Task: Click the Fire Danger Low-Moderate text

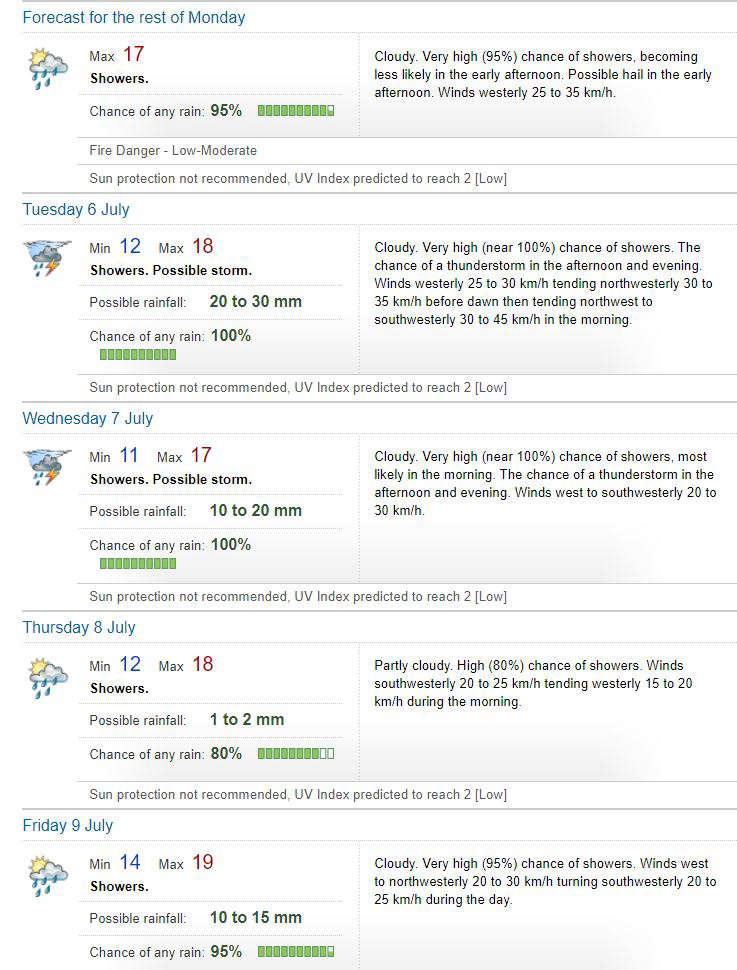Action: pyautogui.click(x=173, y=150)
